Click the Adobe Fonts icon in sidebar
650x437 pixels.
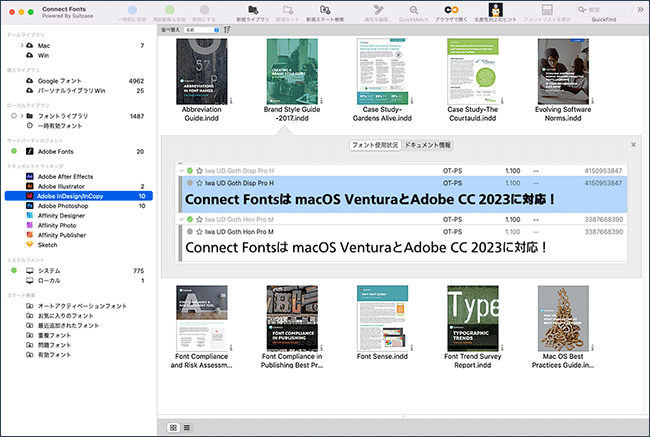tap(29, 151)
